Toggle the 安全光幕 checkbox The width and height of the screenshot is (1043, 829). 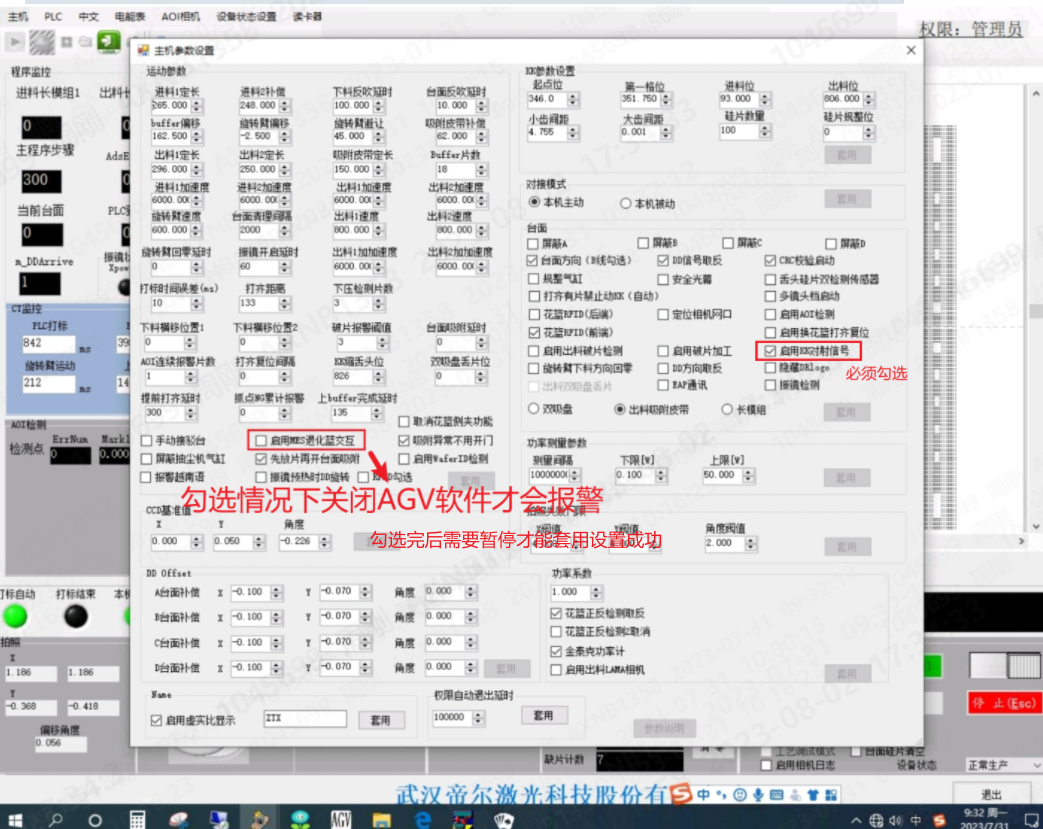(x=663, y=279)
